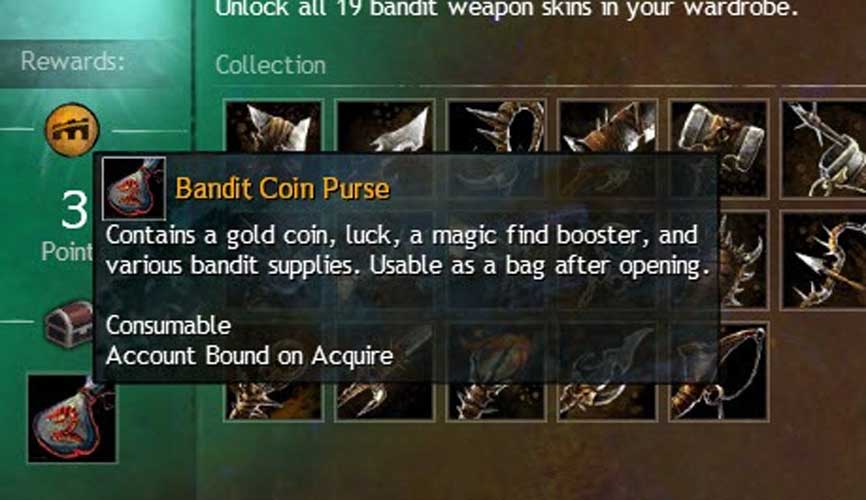Select the twin-bladed bandit axe skin
This screenshot has height=500, width=866.
[x=274, y=127]
